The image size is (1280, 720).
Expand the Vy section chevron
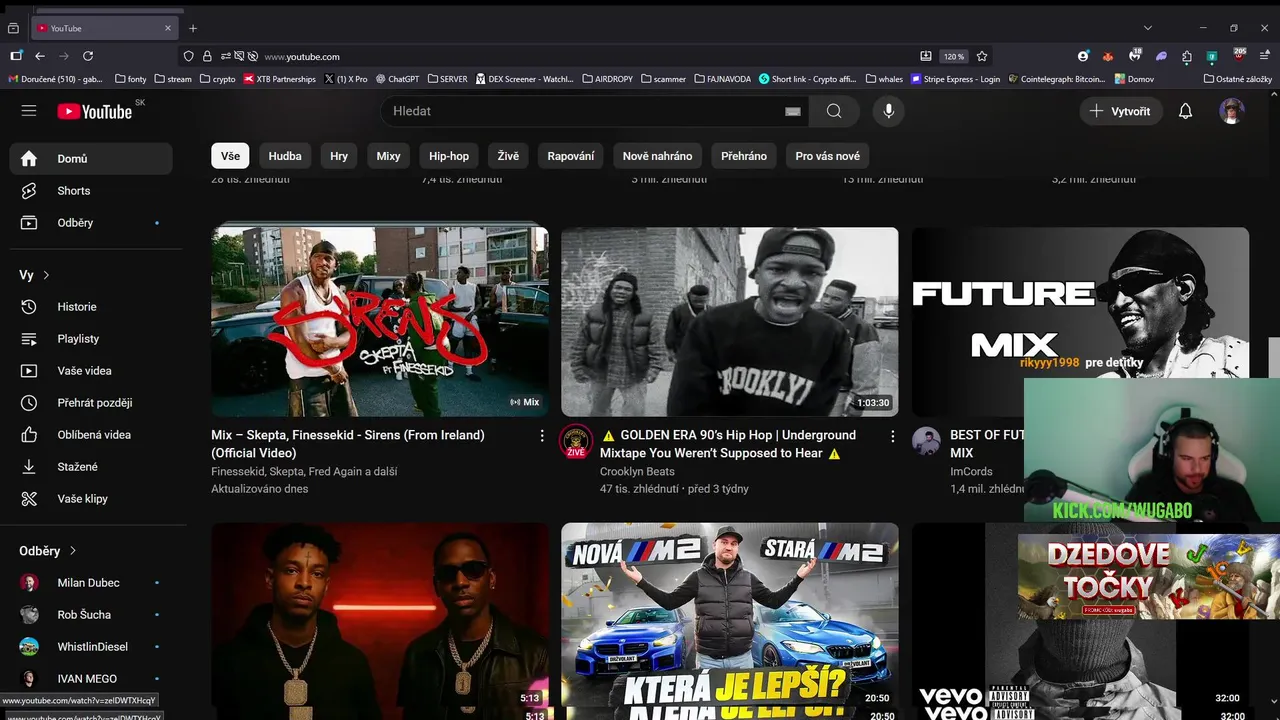click(x=46, y=275)
